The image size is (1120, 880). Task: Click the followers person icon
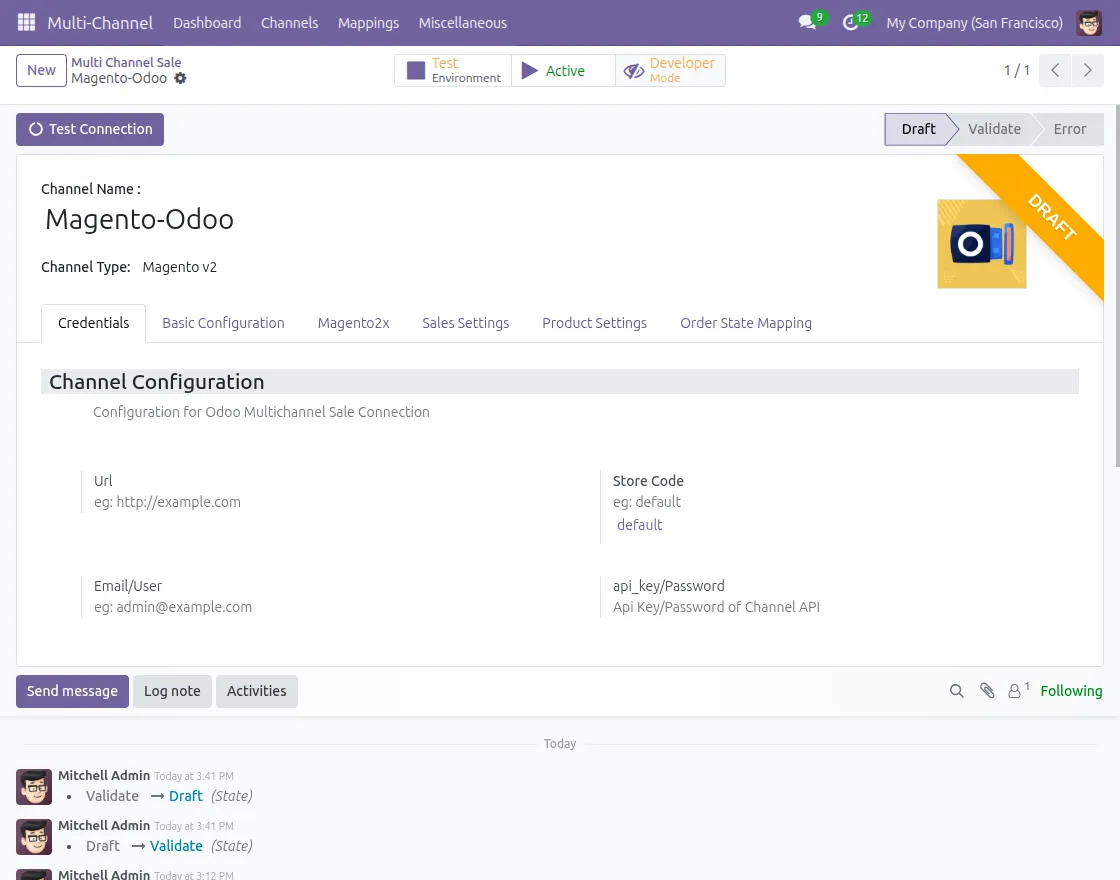(1014, 691)
